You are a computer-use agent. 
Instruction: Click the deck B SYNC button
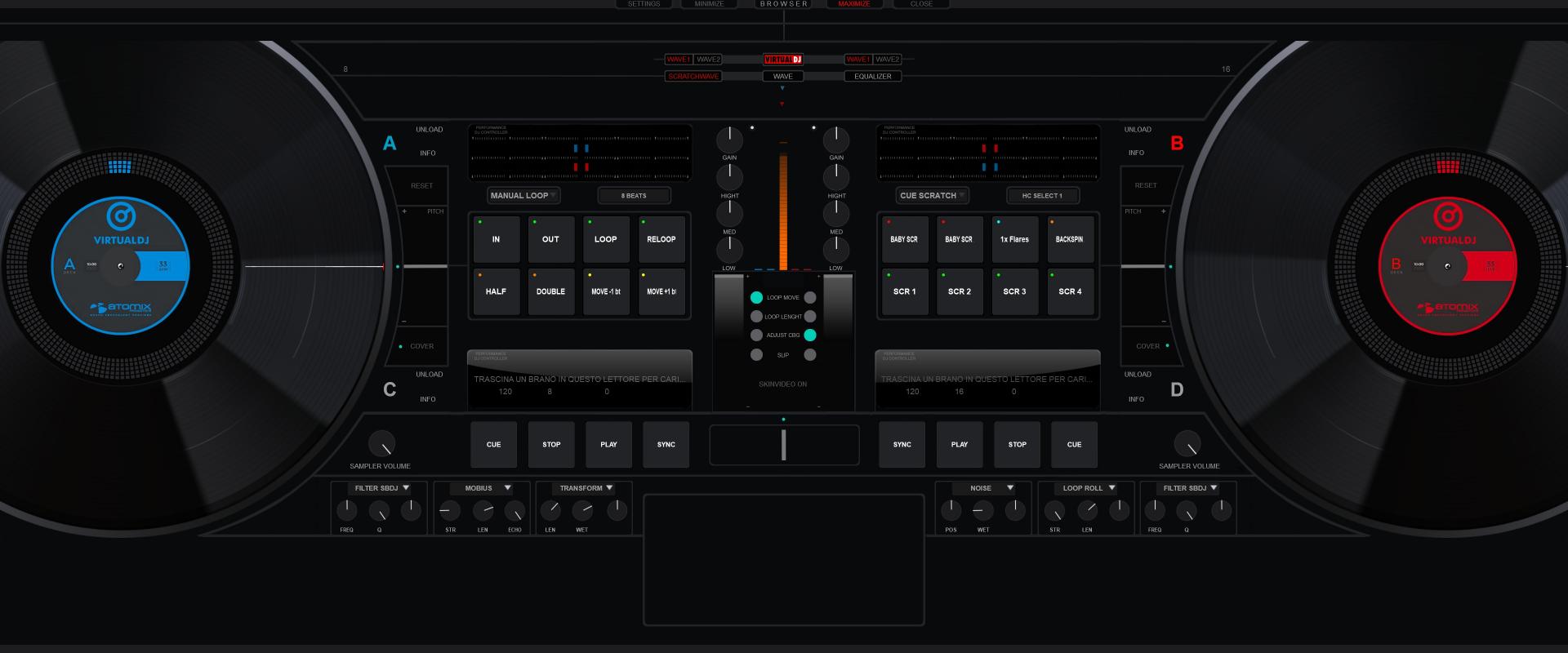[902, 445]
